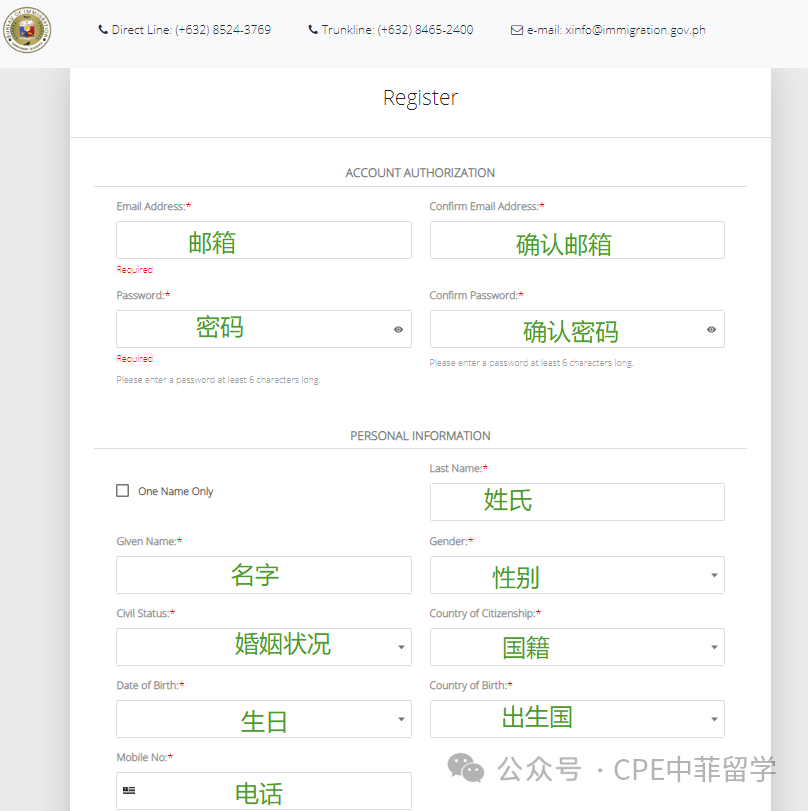808x811 pixels.
Task: Toggle visibility eye in Confirm Password field
Action: click(711, 329)
